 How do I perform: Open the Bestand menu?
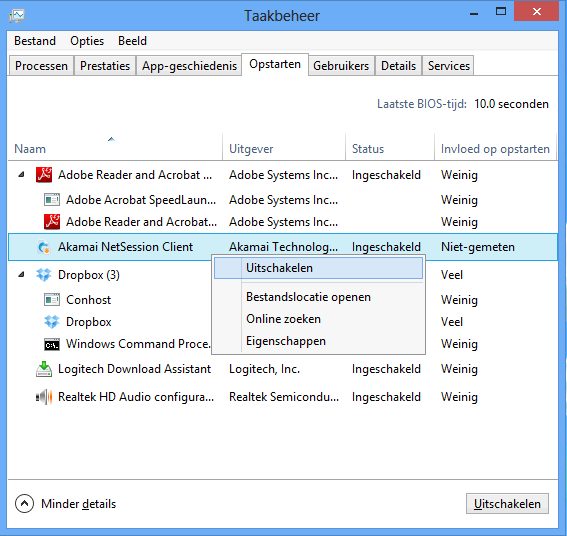click(x=35, y=41)
